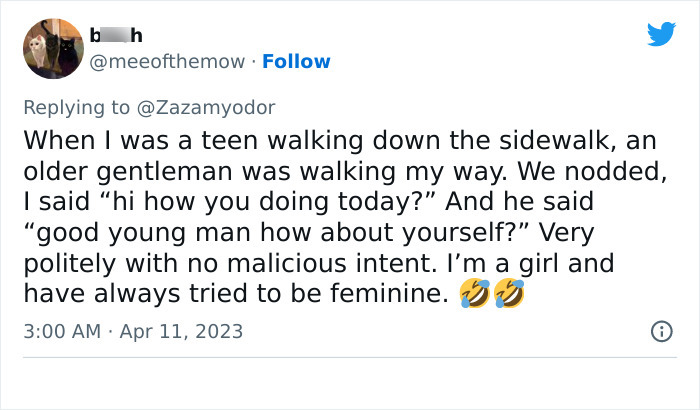Open the cat profile avatar
Screen dimensions: 700x410
click(53, 48)
